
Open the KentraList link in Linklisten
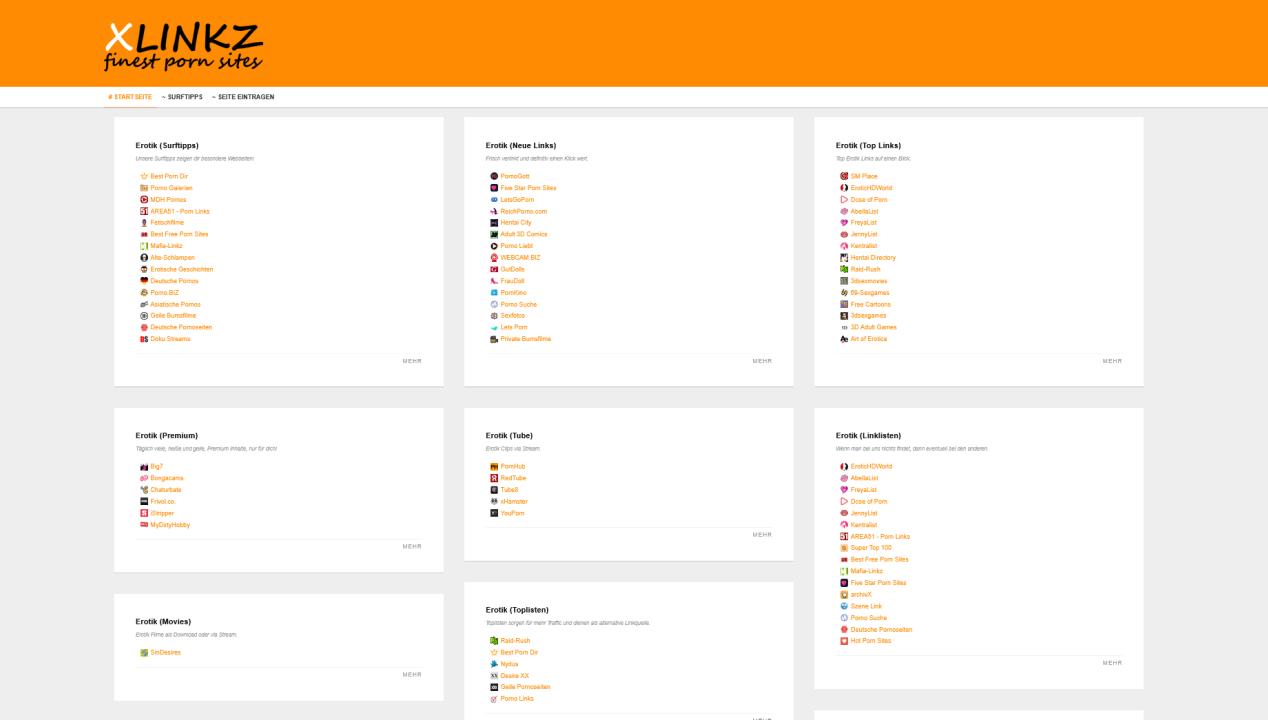pos(864,525)
